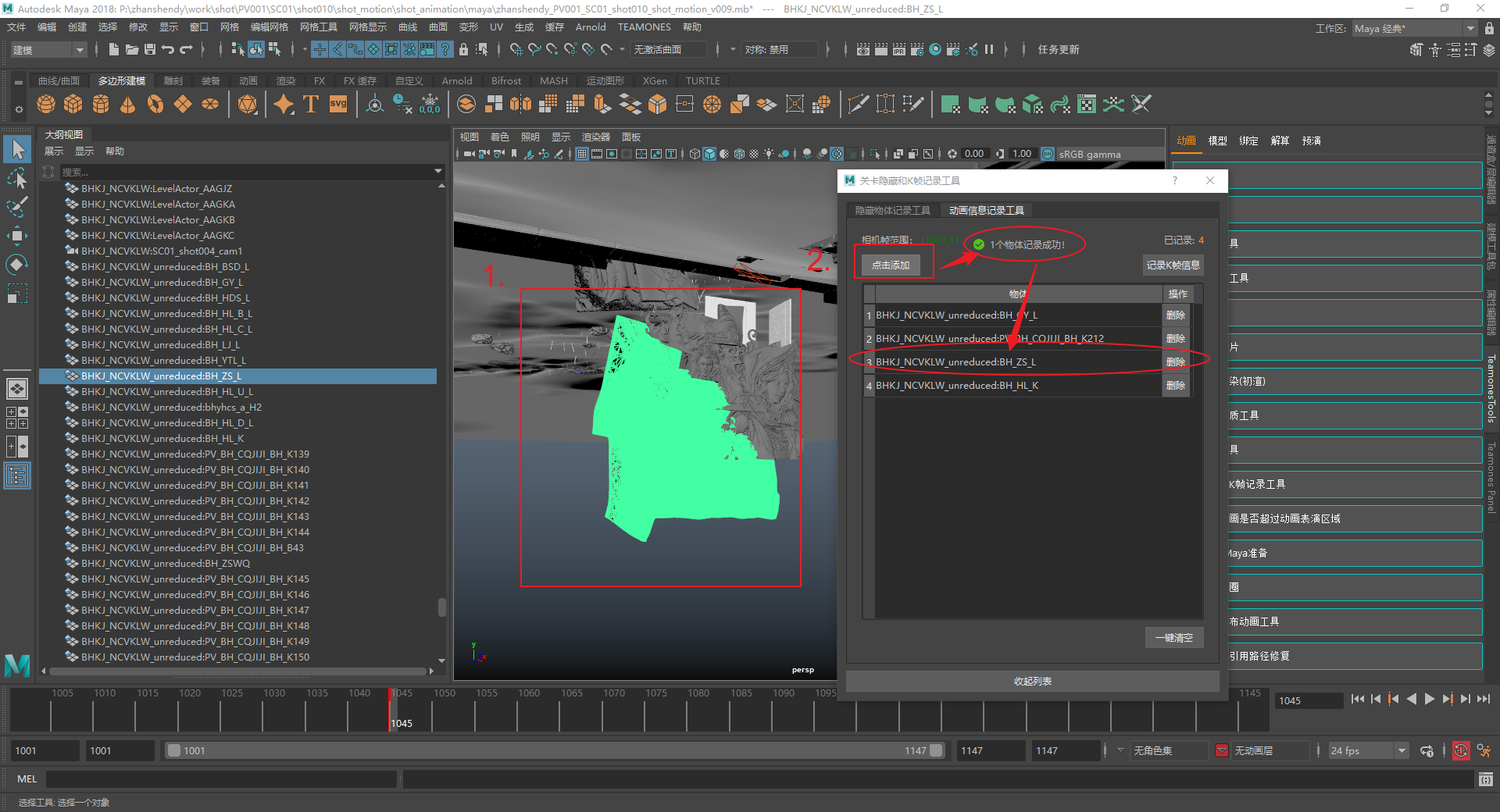
Task: Click the 一键清空 button
Action: [1173, 638]
